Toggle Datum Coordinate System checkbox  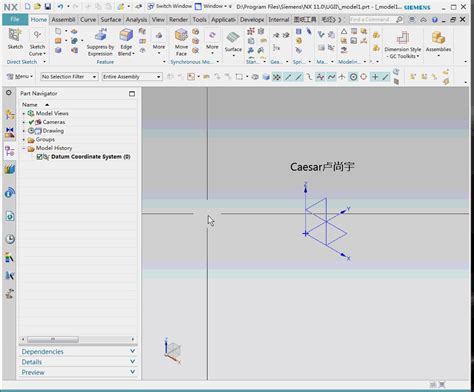tap(39, 157)
